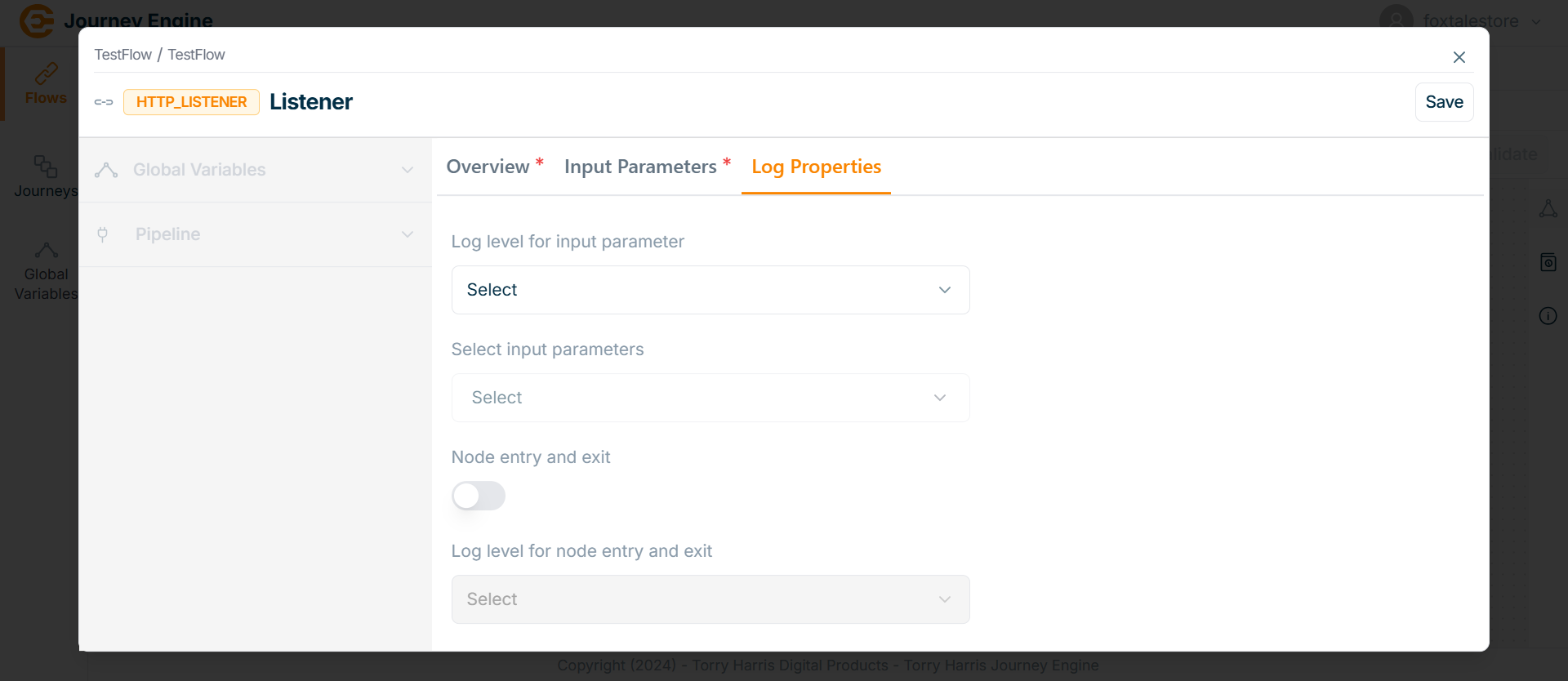Open the Select input parameters dropdown
1568x681 pixels.
pos(710,398)
